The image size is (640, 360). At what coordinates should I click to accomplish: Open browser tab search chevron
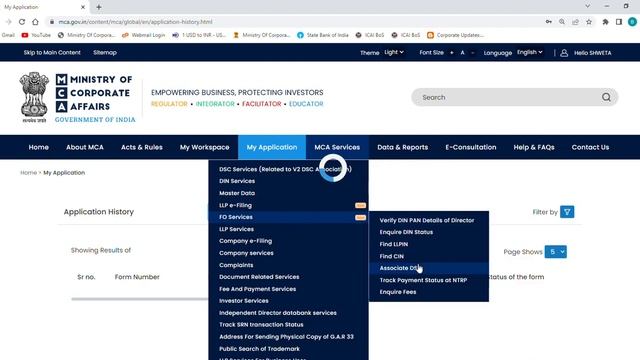coord(587,6)
